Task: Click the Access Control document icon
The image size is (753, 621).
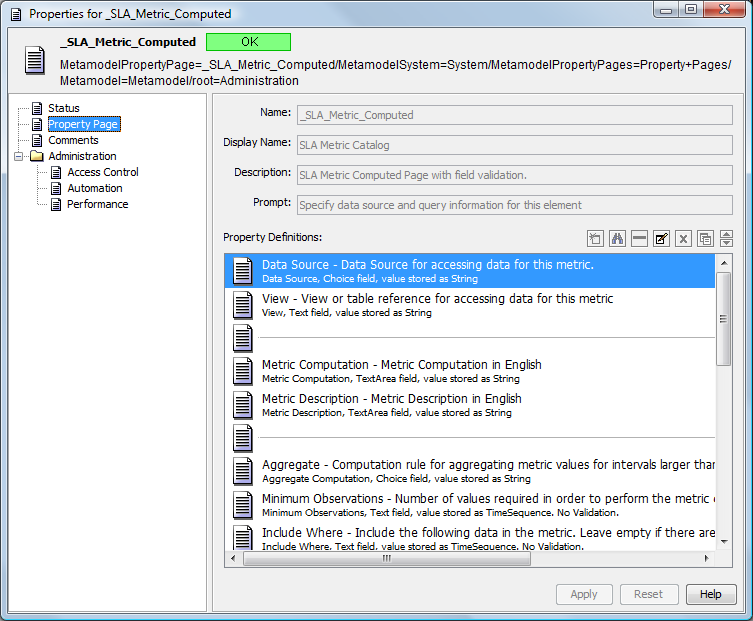Action: tap(56, 172)
